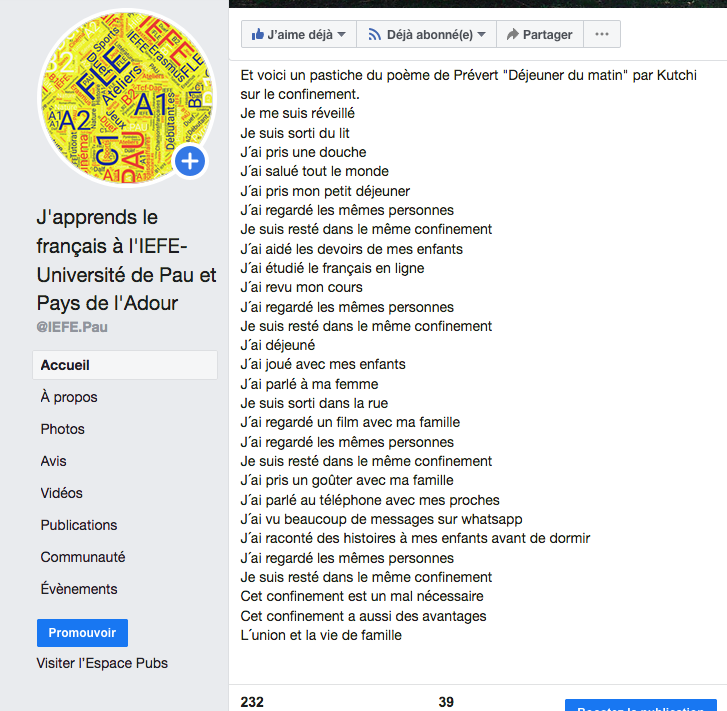Click the share arrow icon beside Partager
Viewport: 727px width, 711px height.
tap(512, 34)
